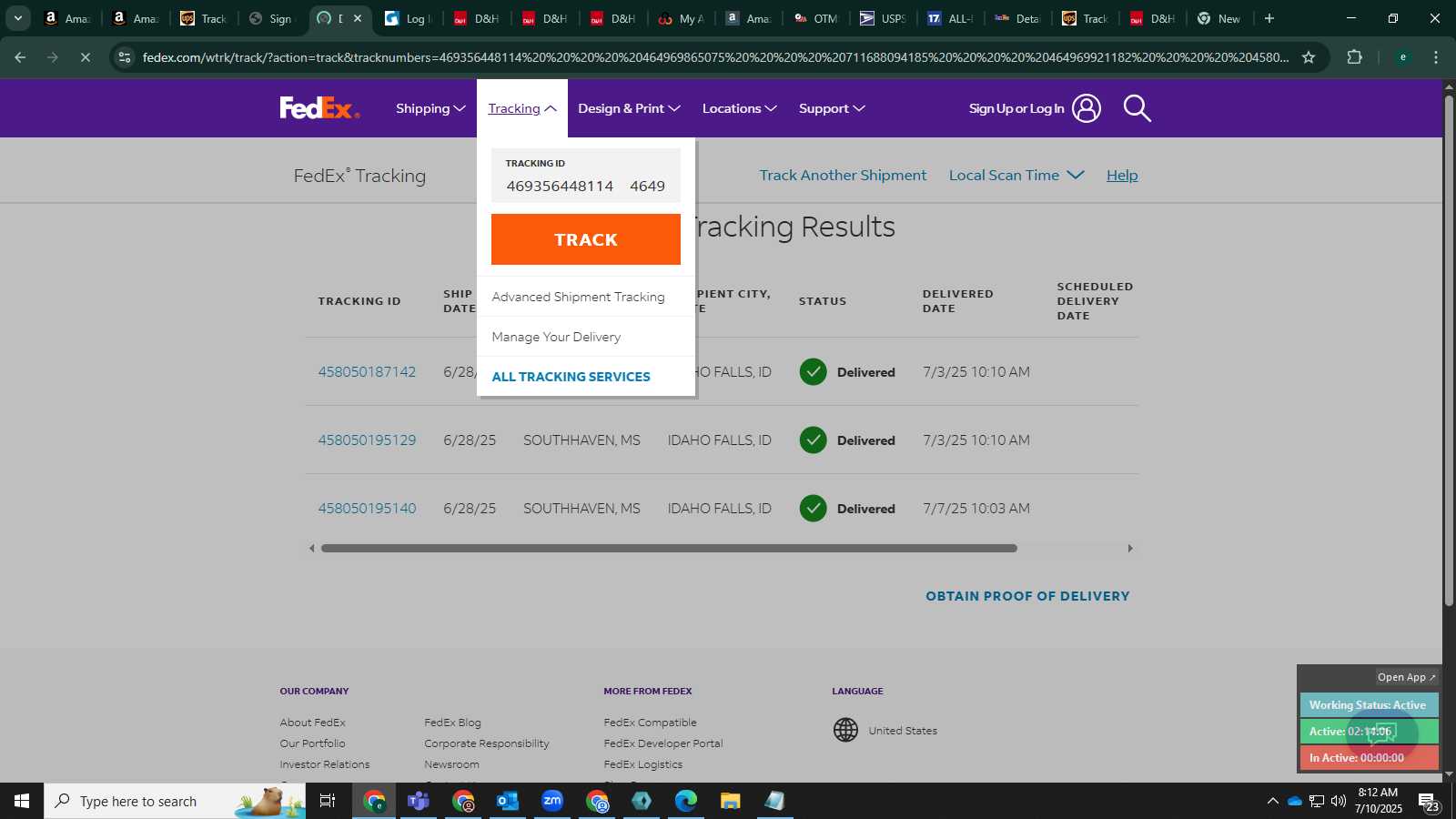Viewport: 1456px width, 819px height.
Task: Open Microsoft Edge from taskbar
Action: point(686,801)
